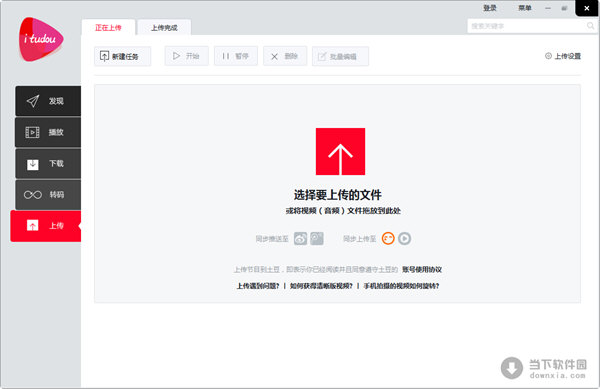Click 新建任务 new task button
Viewport: 600px width, 389px height.
point(122,56)
